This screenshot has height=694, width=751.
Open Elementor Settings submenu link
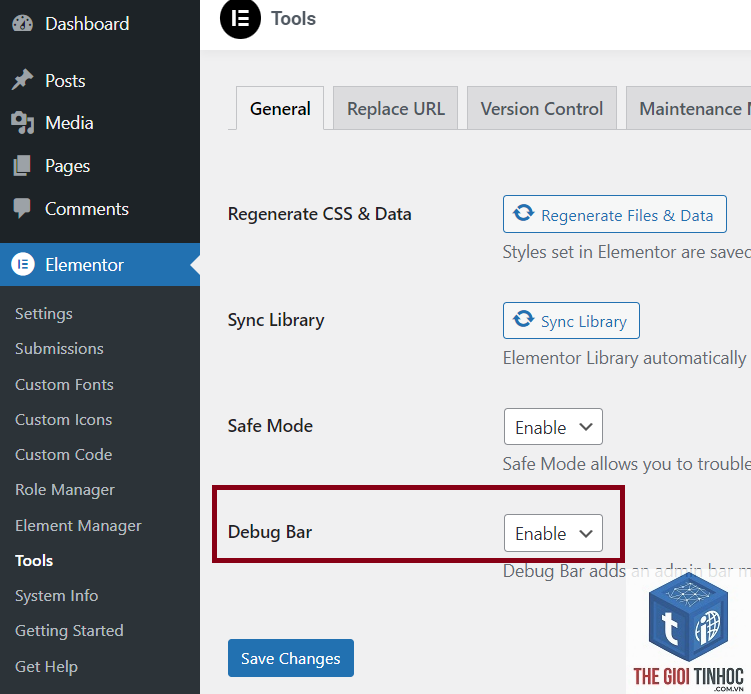44,314
